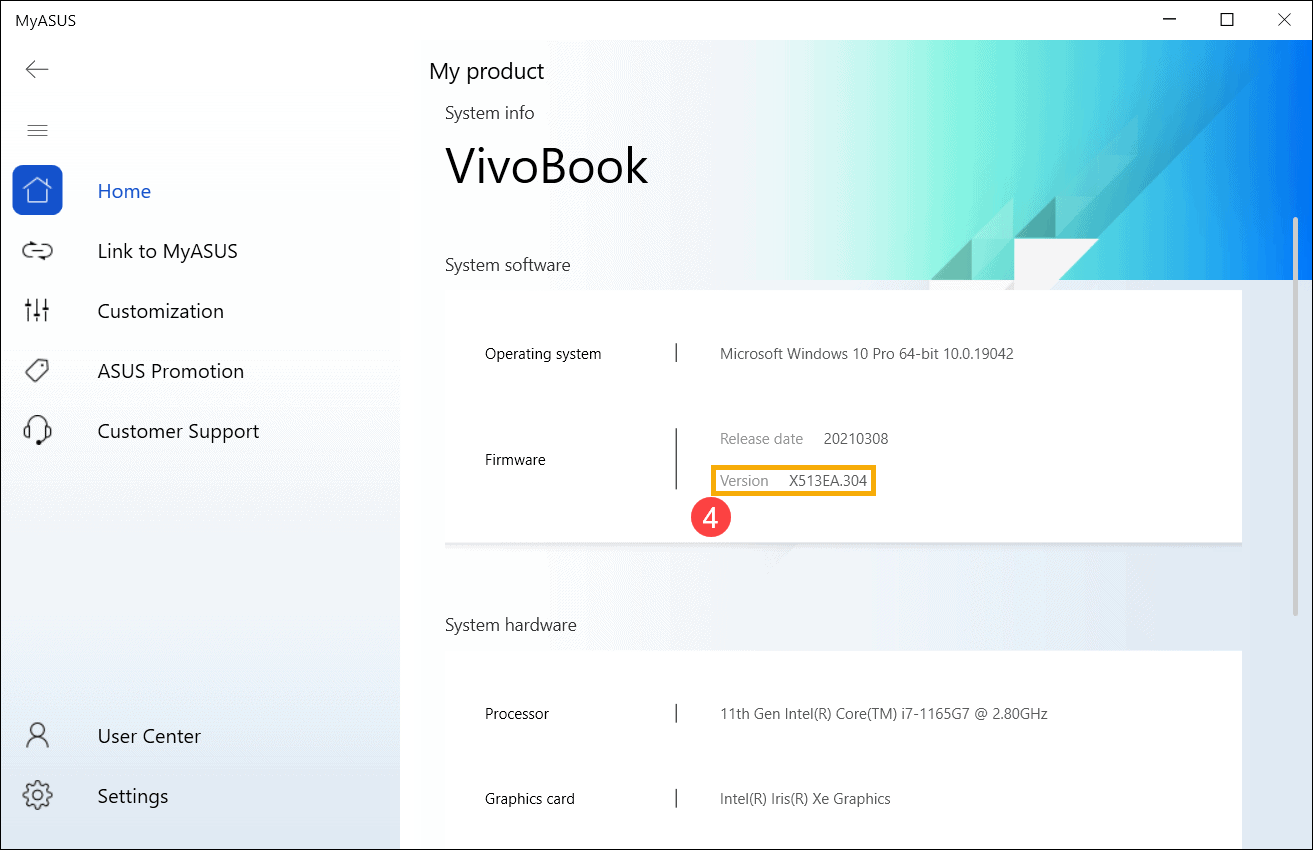Image resolution: width=1313 pixels, height=850 pixels.
Task: Go to the Home menu item
Action: (124, 191)
